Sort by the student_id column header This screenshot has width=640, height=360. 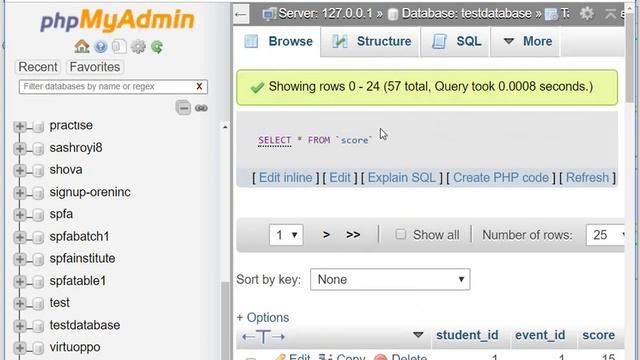click(467, 335)
